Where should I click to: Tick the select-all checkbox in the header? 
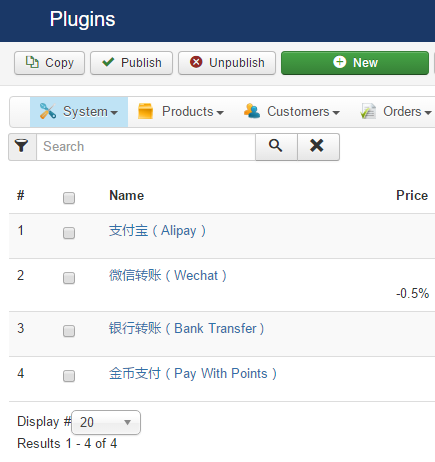point(69,198)
